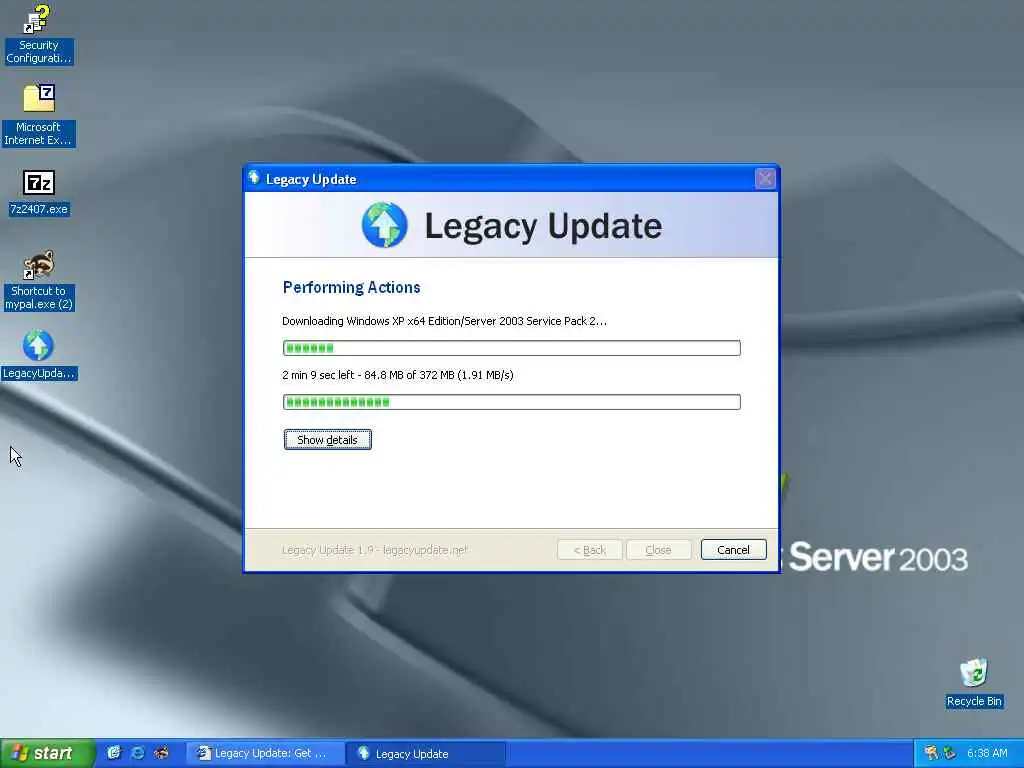Select the Recycle Bin icon

[x=974, y=682]
